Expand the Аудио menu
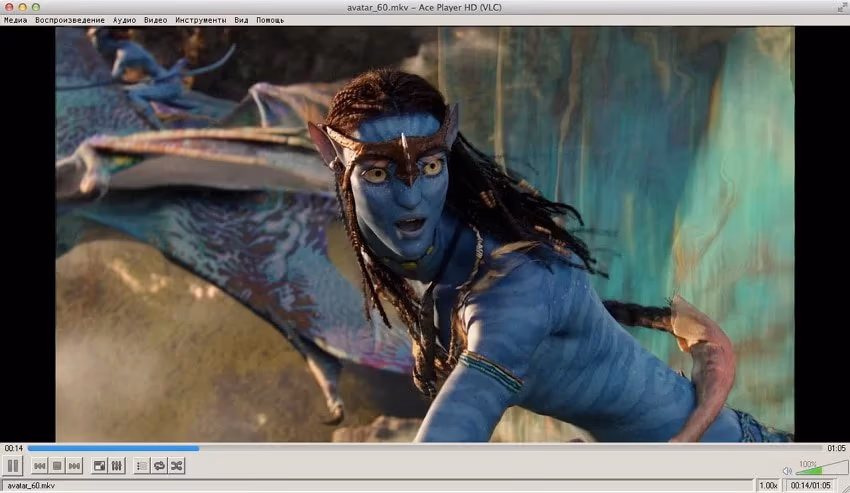 (124, 20)
